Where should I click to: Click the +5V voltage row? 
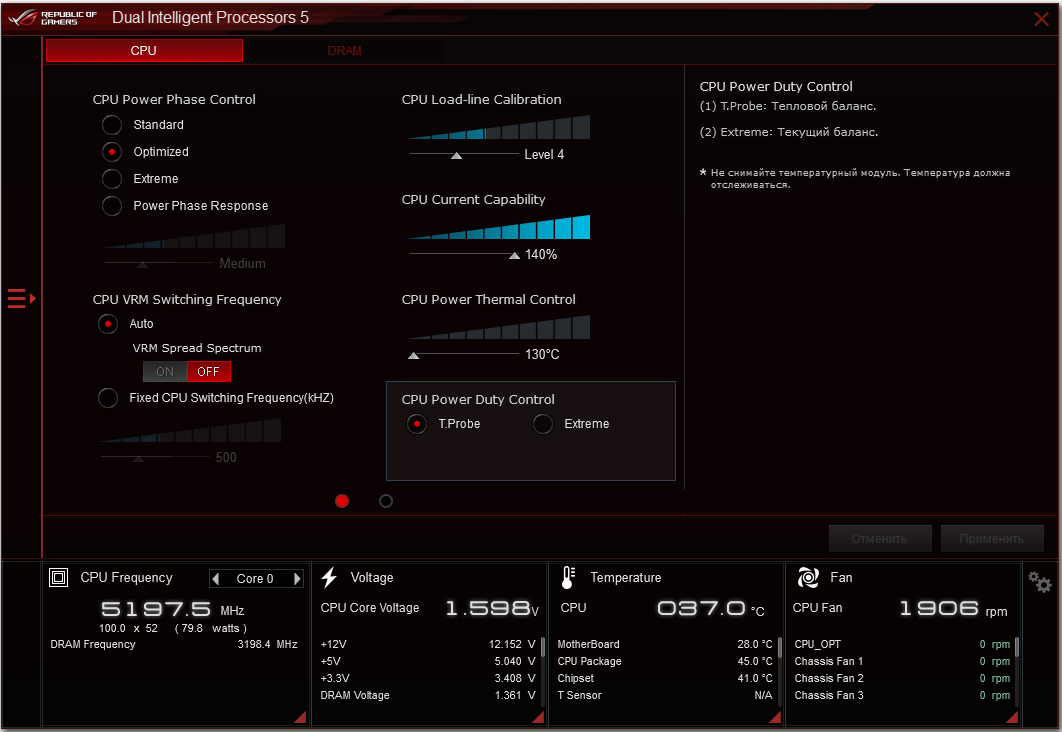pos(428,661)
